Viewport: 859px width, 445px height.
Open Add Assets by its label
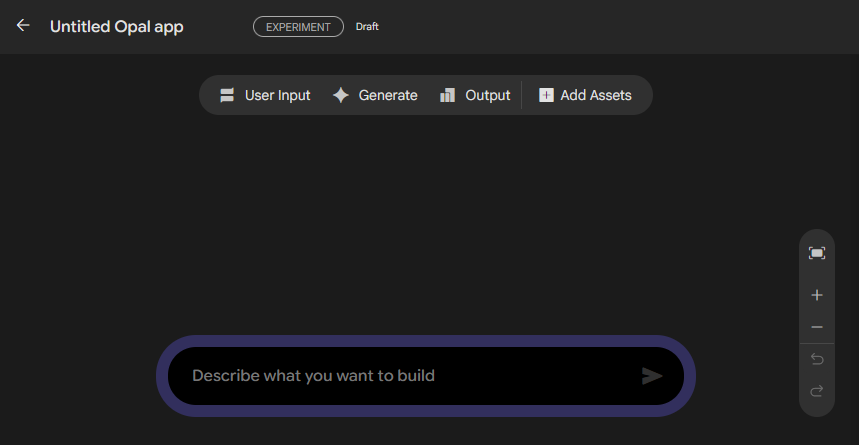(596, 95)
